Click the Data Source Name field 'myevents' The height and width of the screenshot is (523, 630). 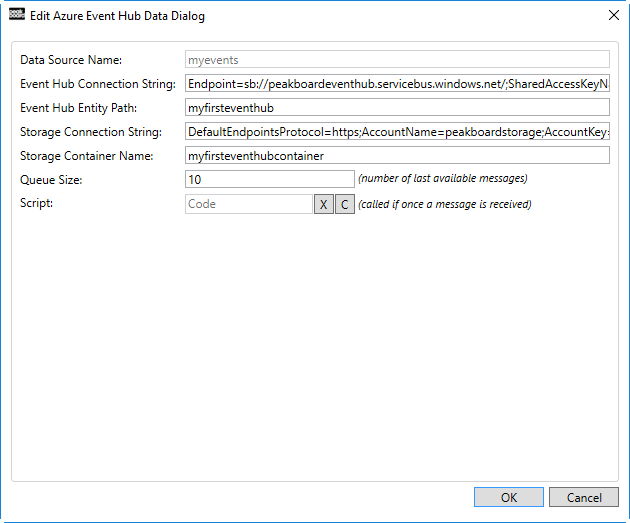coord(397,59)
